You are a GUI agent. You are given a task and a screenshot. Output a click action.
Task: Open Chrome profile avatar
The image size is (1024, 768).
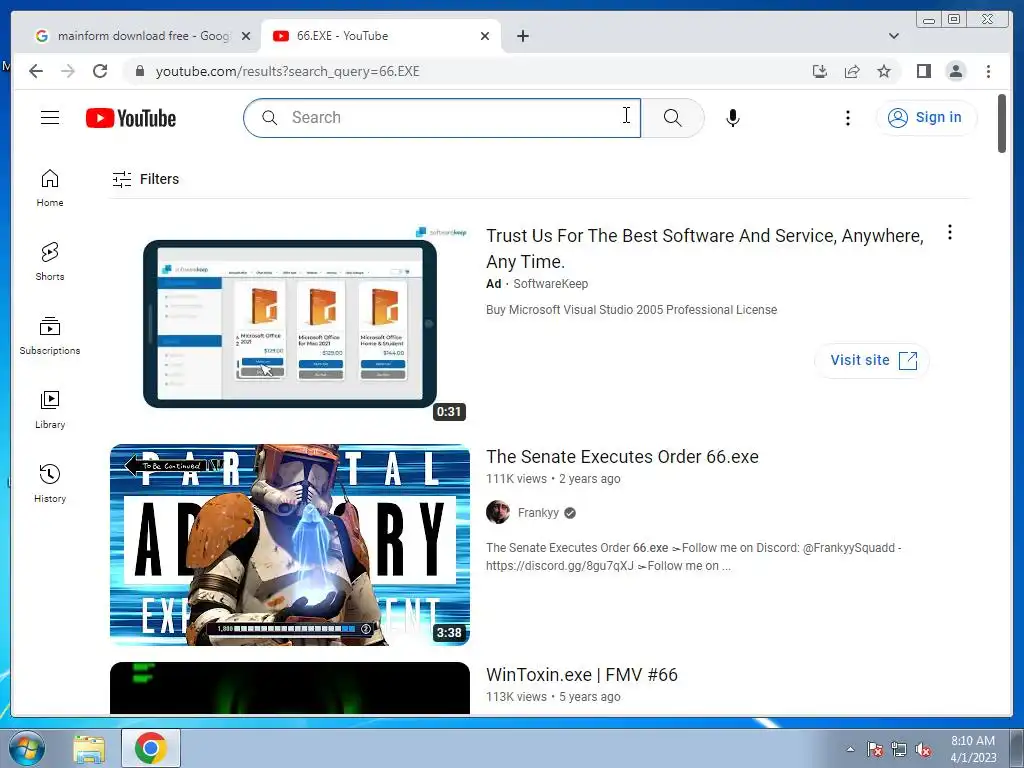pyautogui.click(x=955, y=71)
